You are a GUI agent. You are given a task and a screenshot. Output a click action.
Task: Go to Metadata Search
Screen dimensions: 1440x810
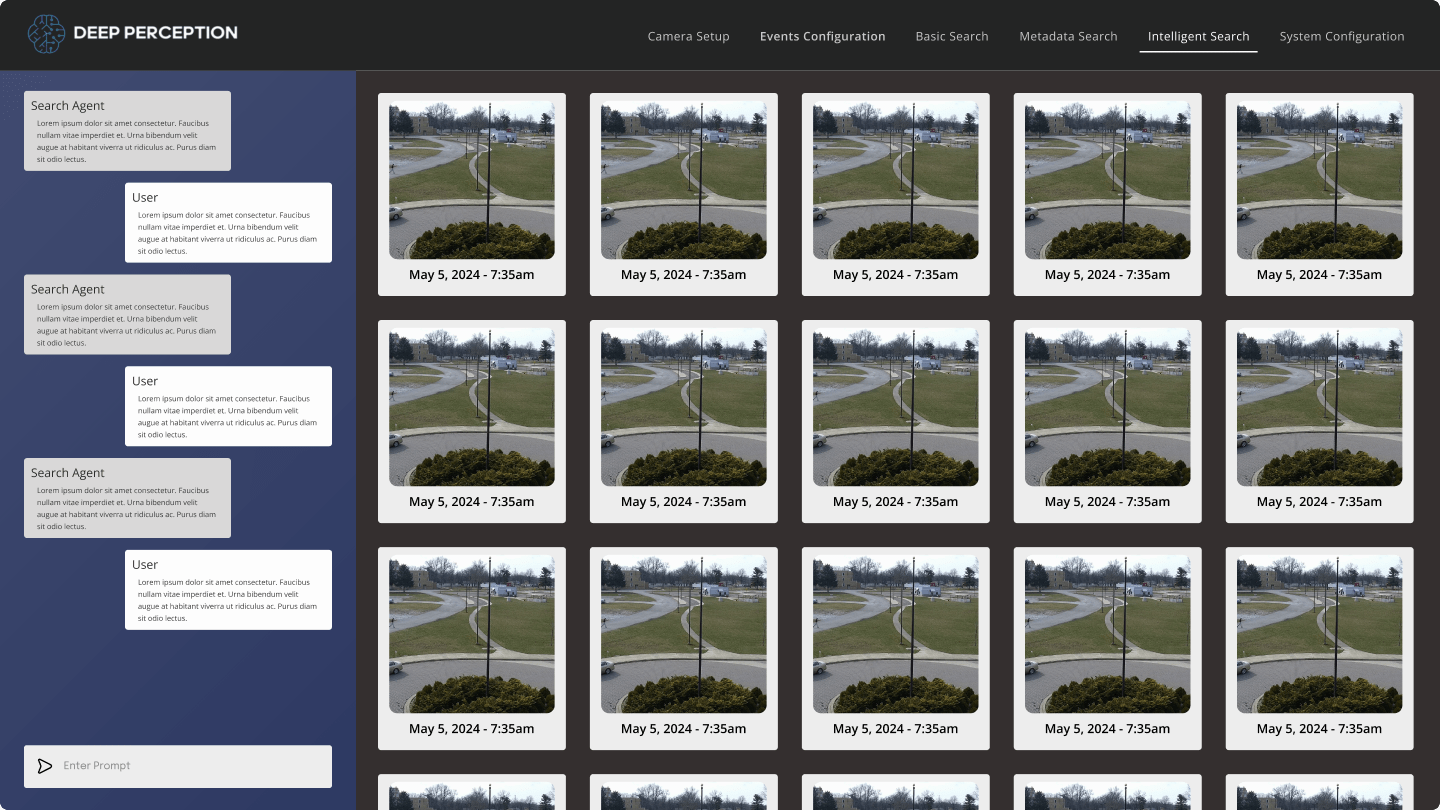pyautogui.click(x=1068, y=36)
